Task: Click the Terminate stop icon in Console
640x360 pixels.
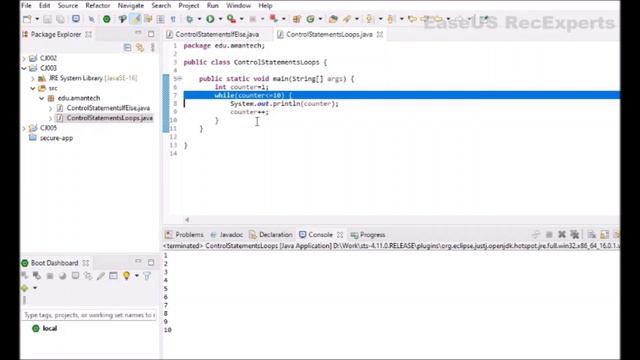Action: pyautogui.click(x=549, y=234)
